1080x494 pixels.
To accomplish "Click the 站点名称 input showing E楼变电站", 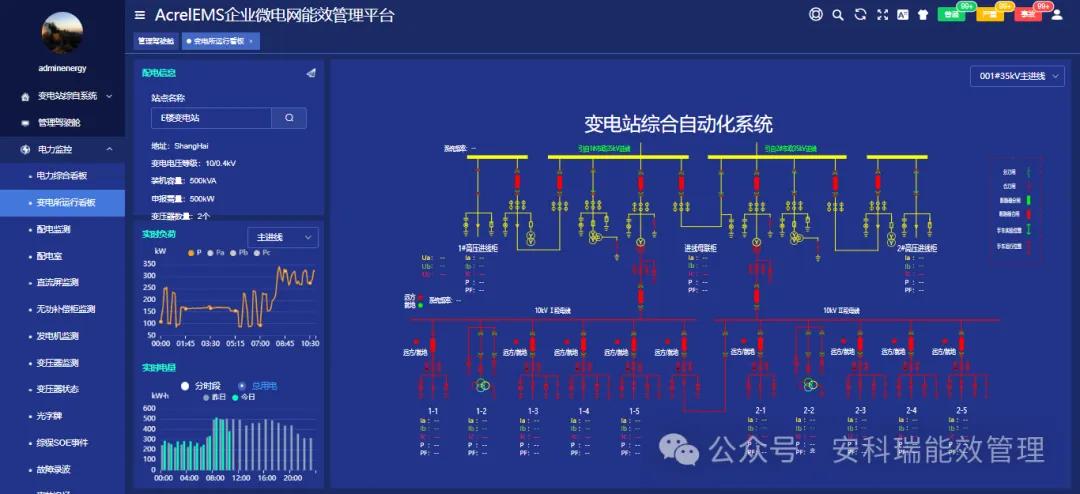I will click(211, 118).
